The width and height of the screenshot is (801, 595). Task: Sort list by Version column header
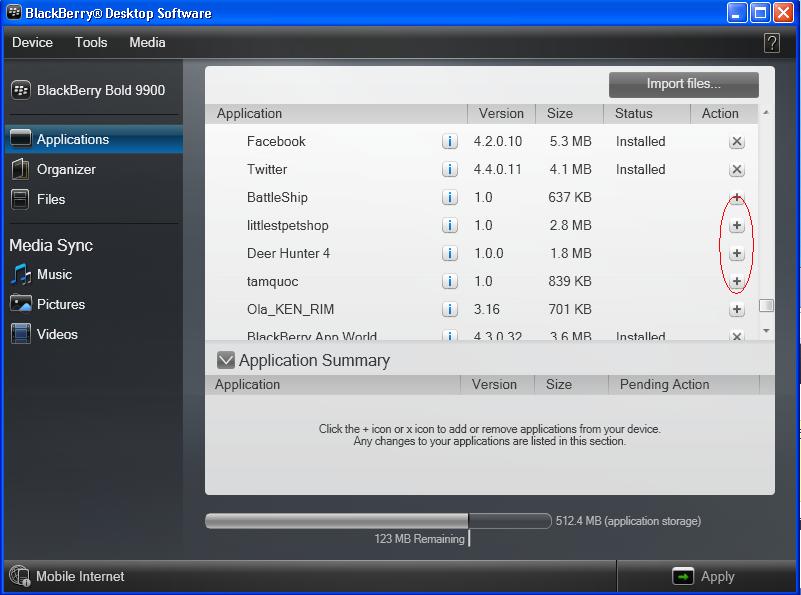(501, 113)
